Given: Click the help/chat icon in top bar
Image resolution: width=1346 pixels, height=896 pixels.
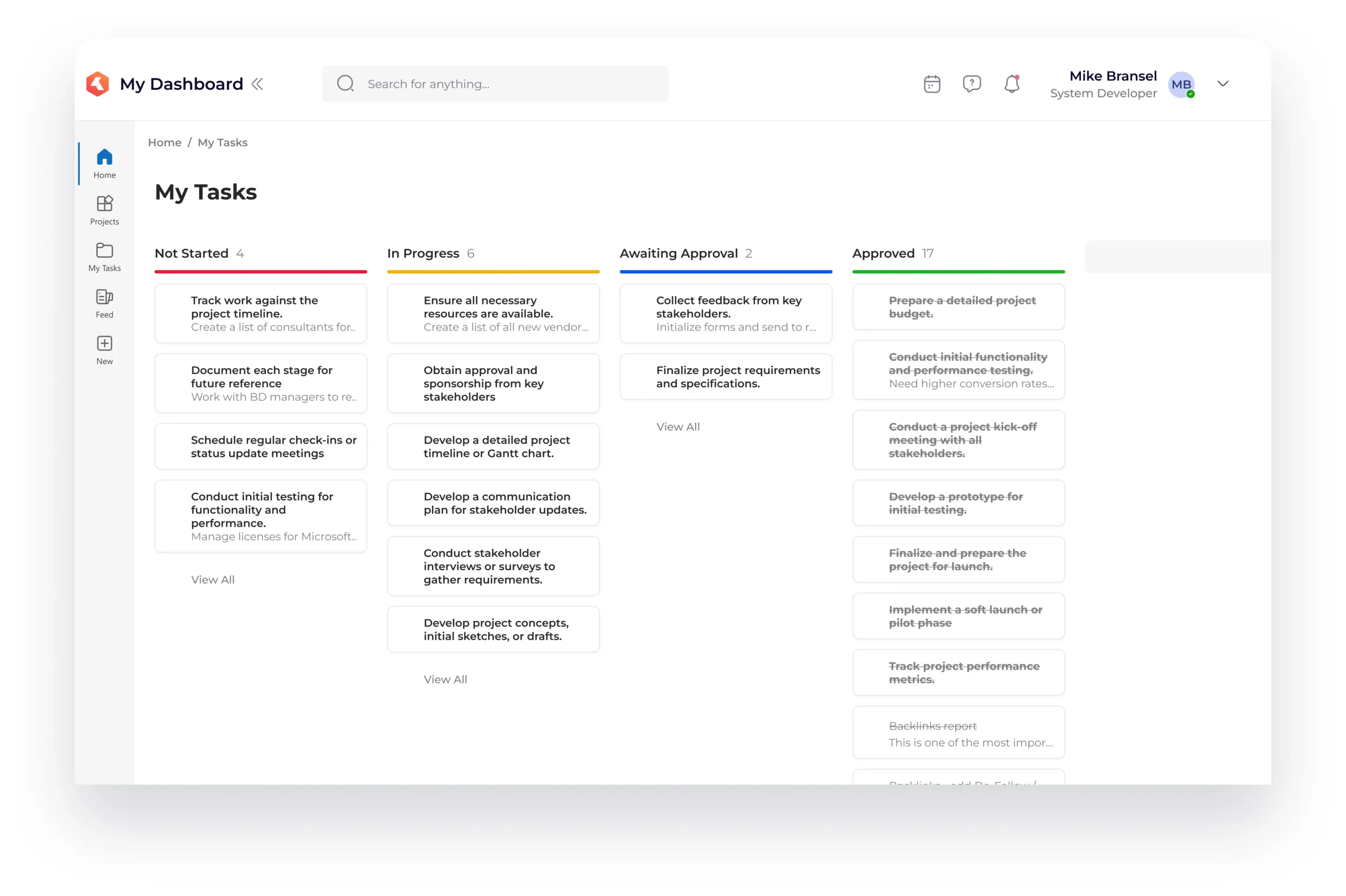Looking at the screenshot, I should 970,83.
